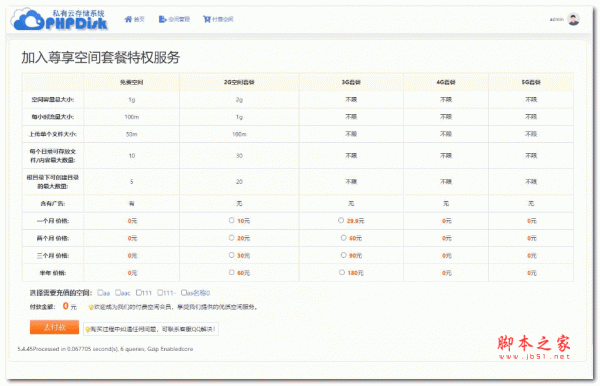Click the 5G套餐 column header
600x386 pixels.
pos(531,82)
